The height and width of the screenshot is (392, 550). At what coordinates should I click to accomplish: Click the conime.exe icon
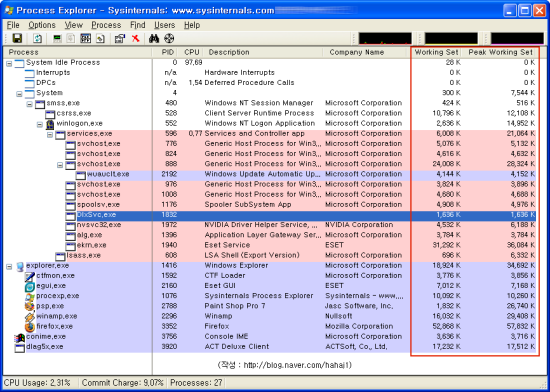click(x=20, y=337)
